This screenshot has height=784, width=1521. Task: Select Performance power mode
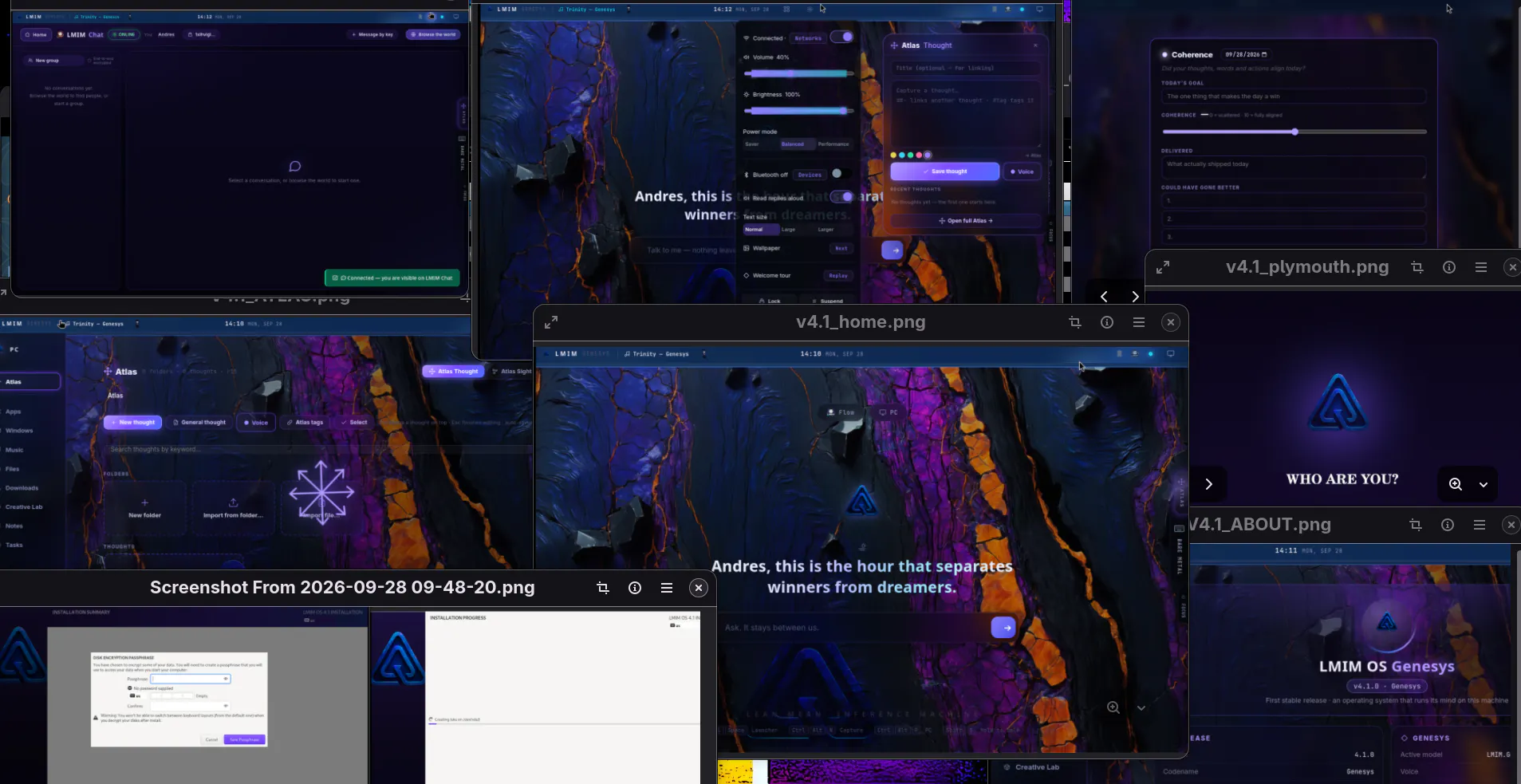pos(833,144)
